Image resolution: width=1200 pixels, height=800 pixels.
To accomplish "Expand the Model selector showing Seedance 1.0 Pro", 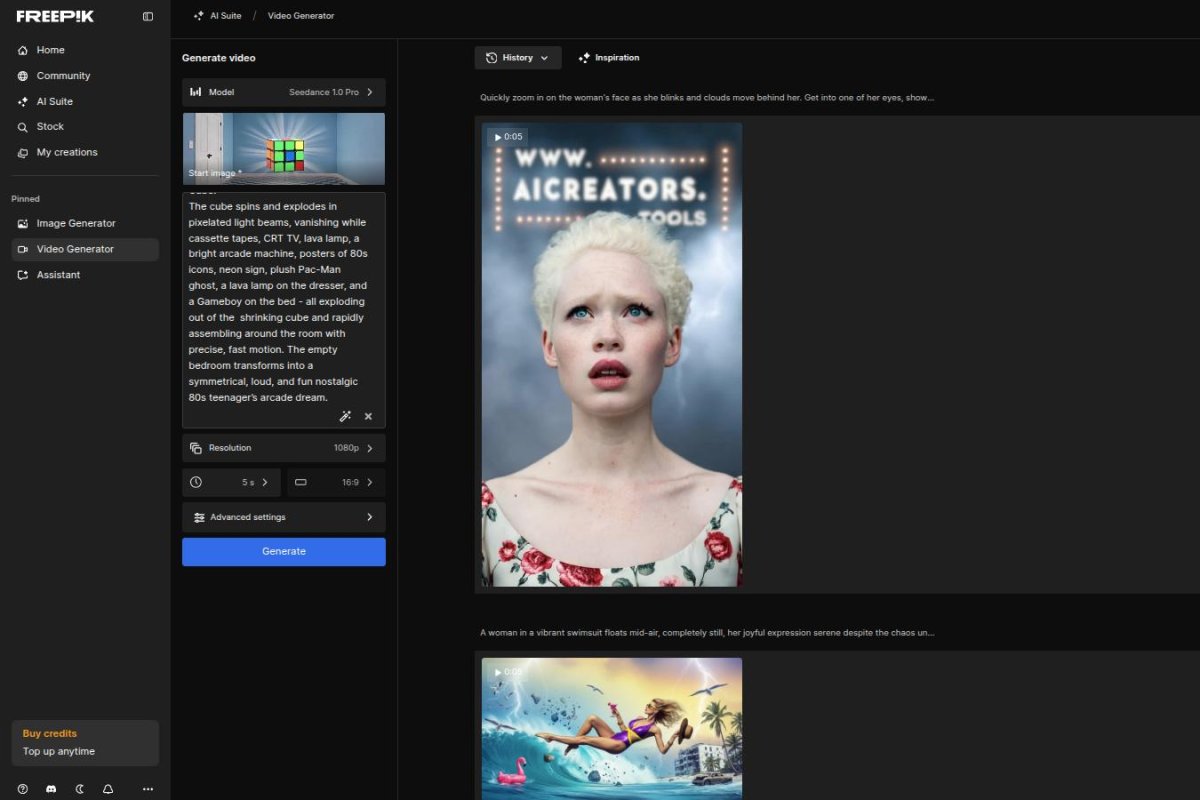I will [283, 91].
